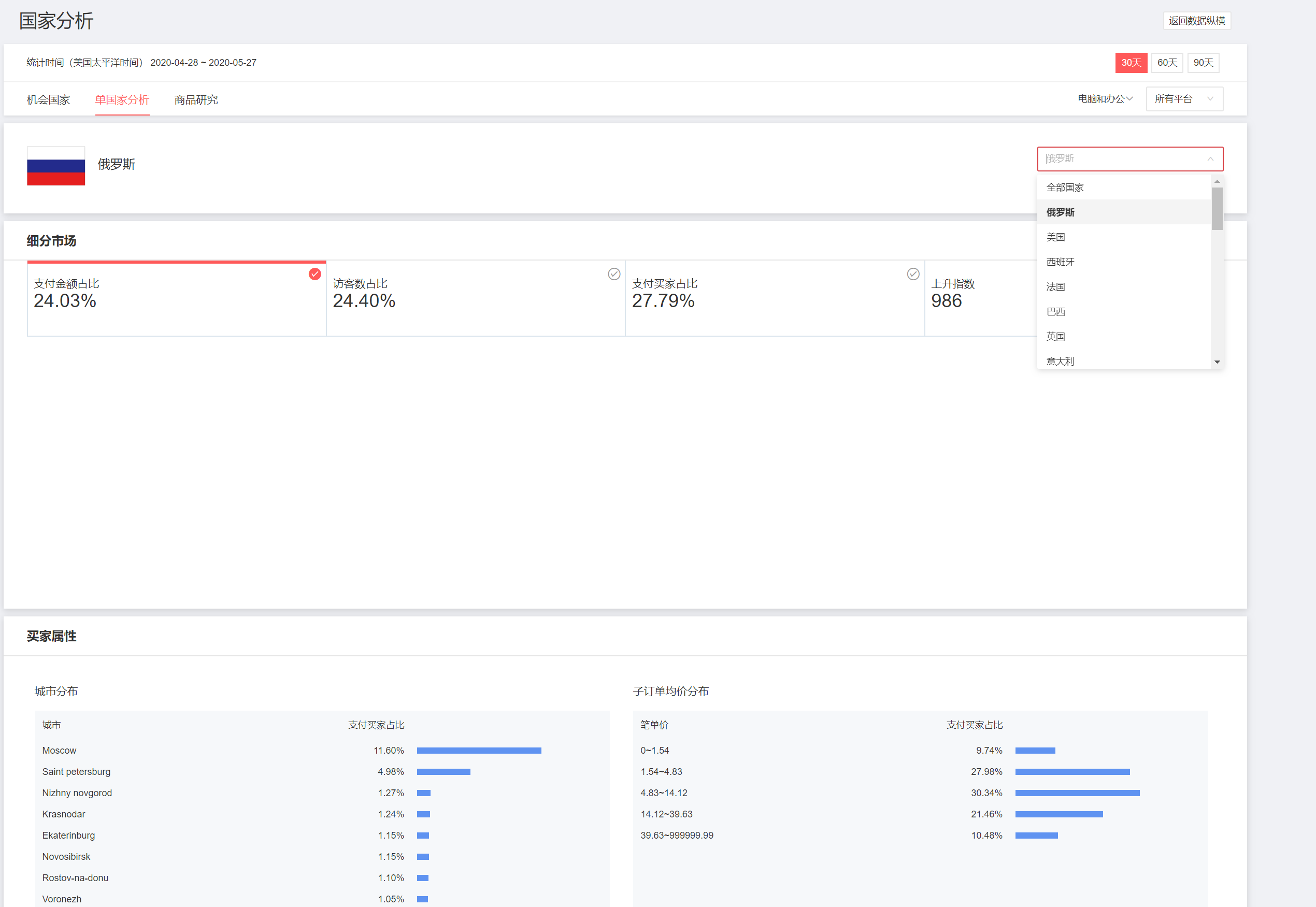Image resolution: width=1316 pixels, height=907 pixels.
Task: Switch to the 机会国家 tab
Action: click(x=48, y=100)
